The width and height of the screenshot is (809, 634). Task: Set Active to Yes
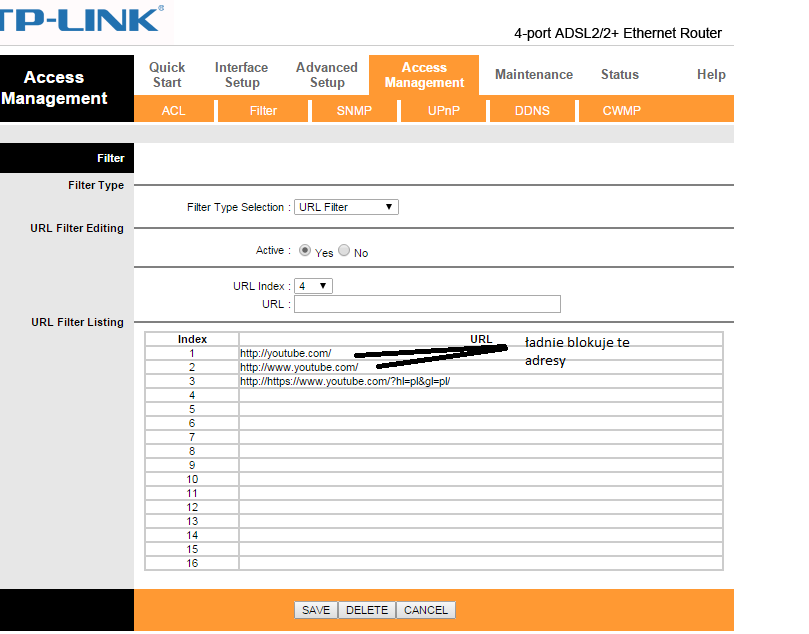click(305, 250)
